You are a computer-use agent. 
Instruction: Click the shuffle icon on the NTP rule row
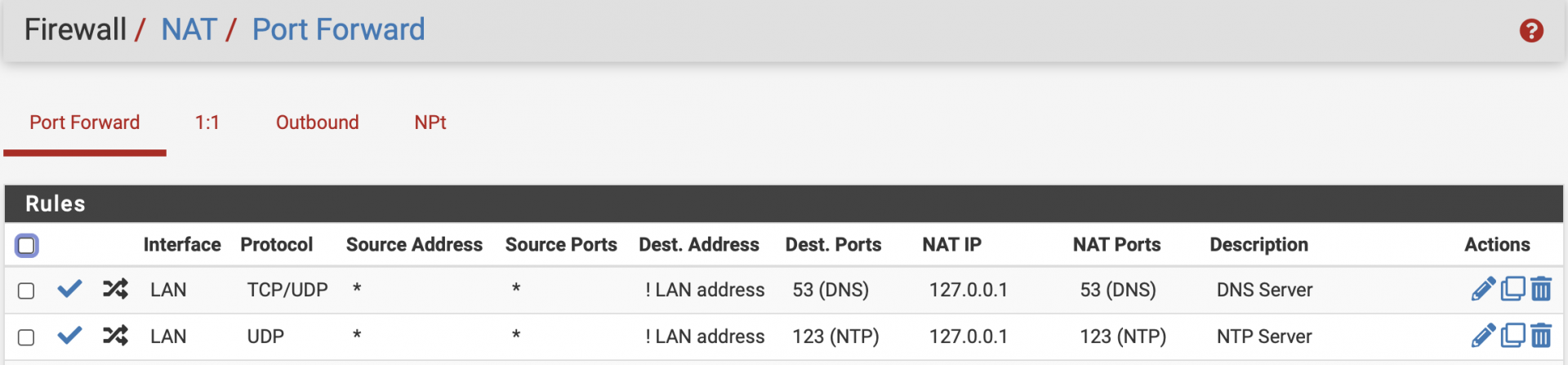(x=115, y=335)
